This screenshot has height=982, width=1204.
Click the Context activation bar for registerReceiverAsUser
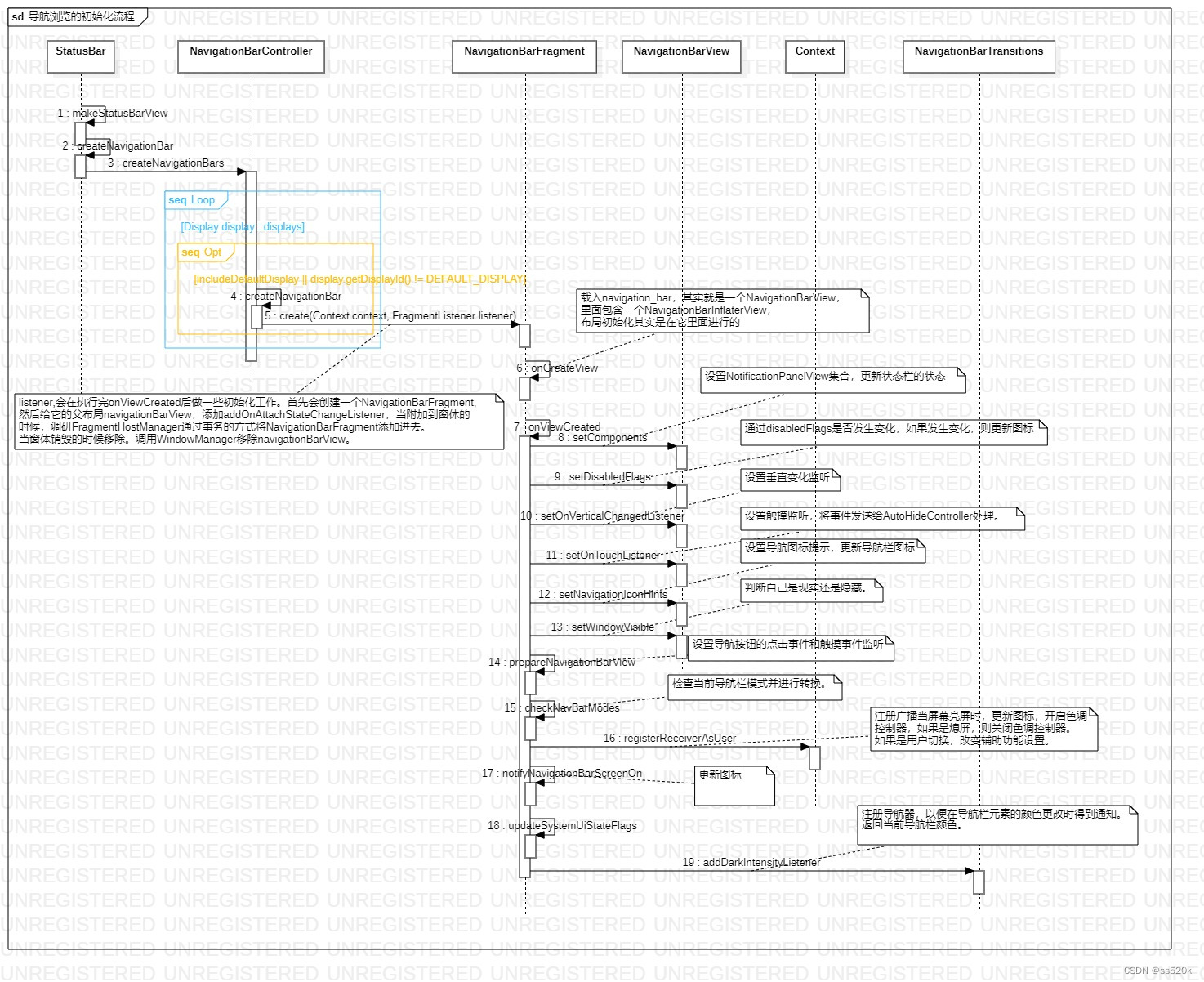click(x=814, y=757)
